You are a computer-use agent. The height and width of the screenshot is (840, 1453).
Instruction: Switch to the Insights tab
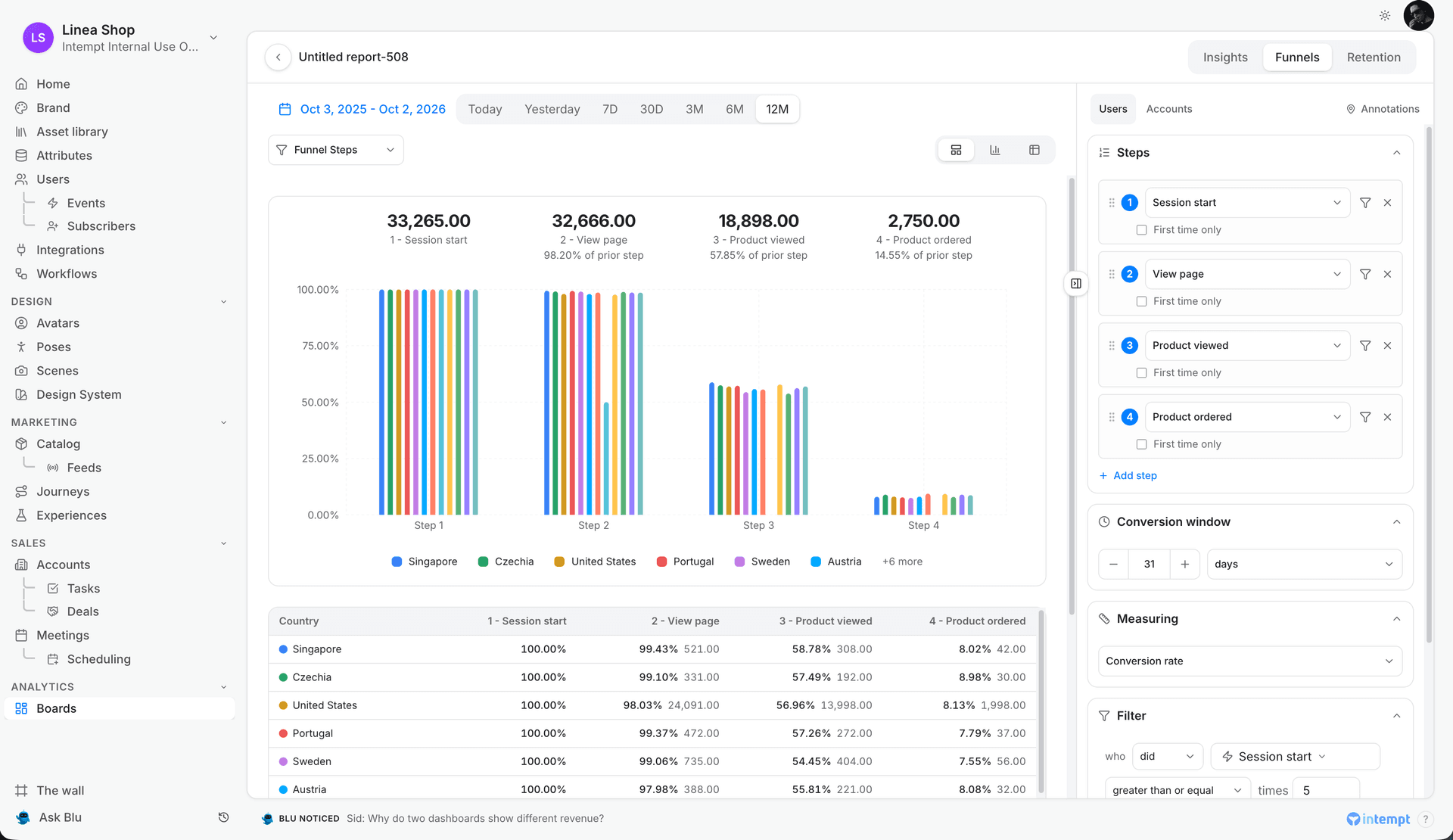click(x=1225, y=58)
